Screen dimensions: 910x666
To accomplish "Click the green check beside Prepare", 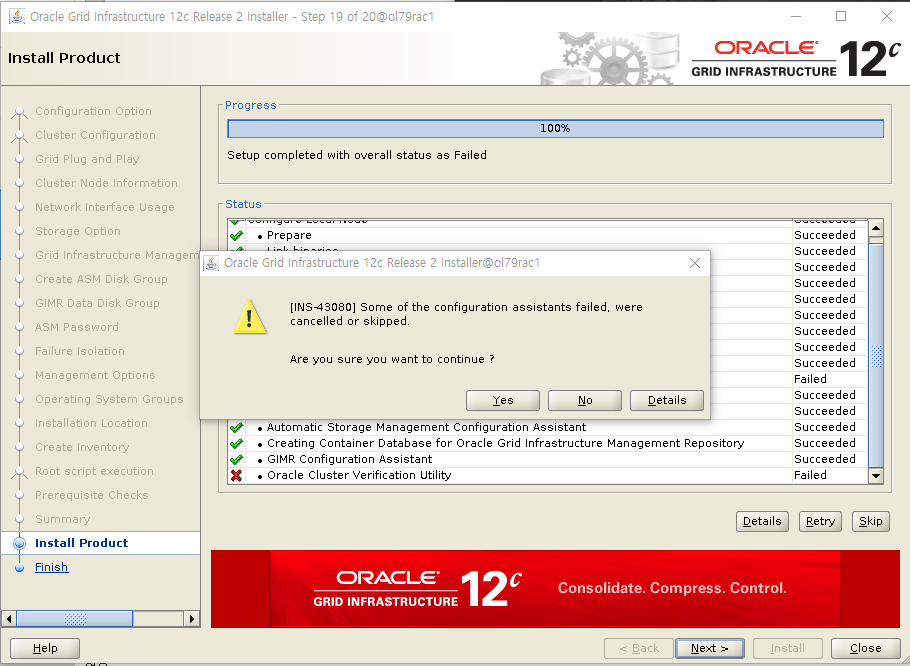I will click(x=236, y=236).
